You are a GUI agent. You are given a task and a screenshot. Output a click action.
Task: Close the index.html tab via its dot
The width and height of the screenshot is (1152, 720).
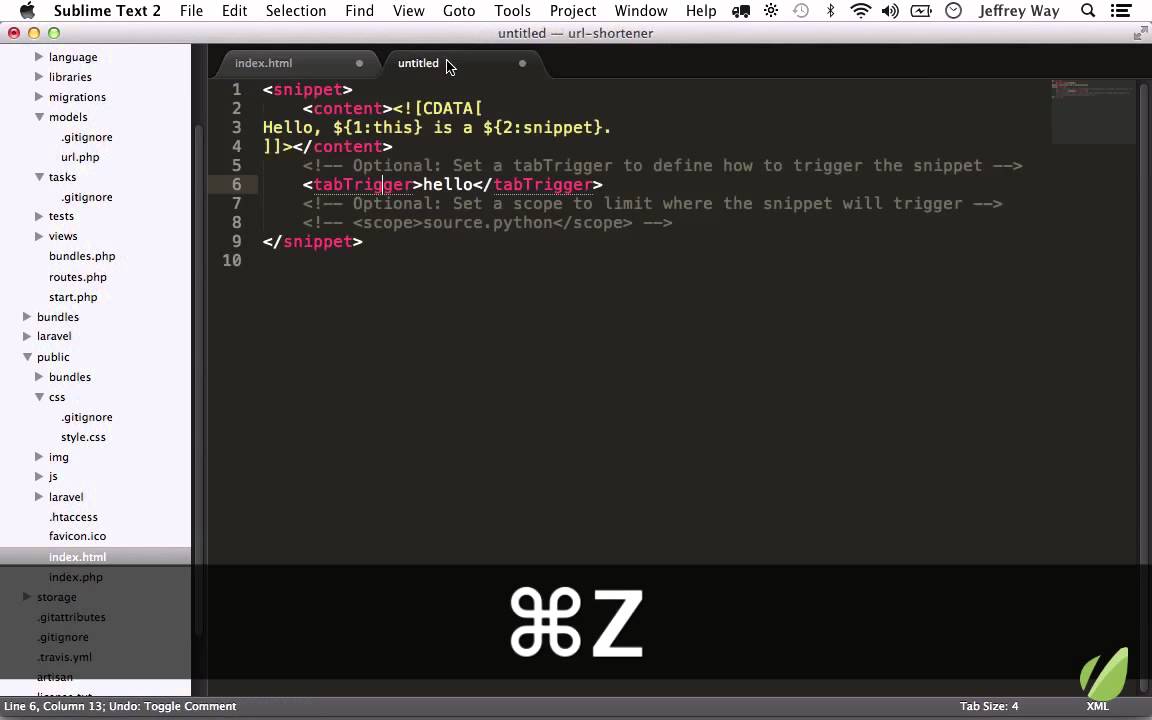(x=359, y=63)
